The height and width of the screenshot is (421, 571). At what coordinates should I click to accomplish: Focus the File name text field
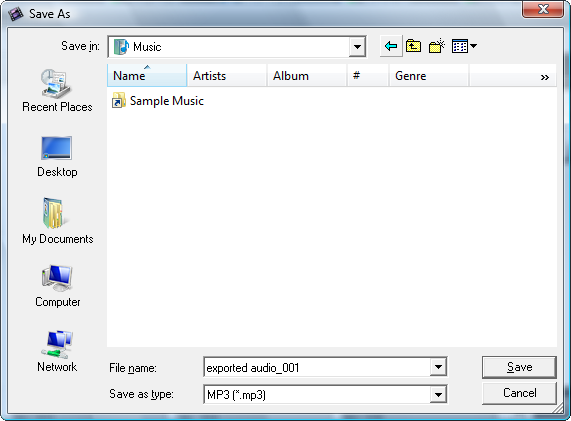pos(317,367)
